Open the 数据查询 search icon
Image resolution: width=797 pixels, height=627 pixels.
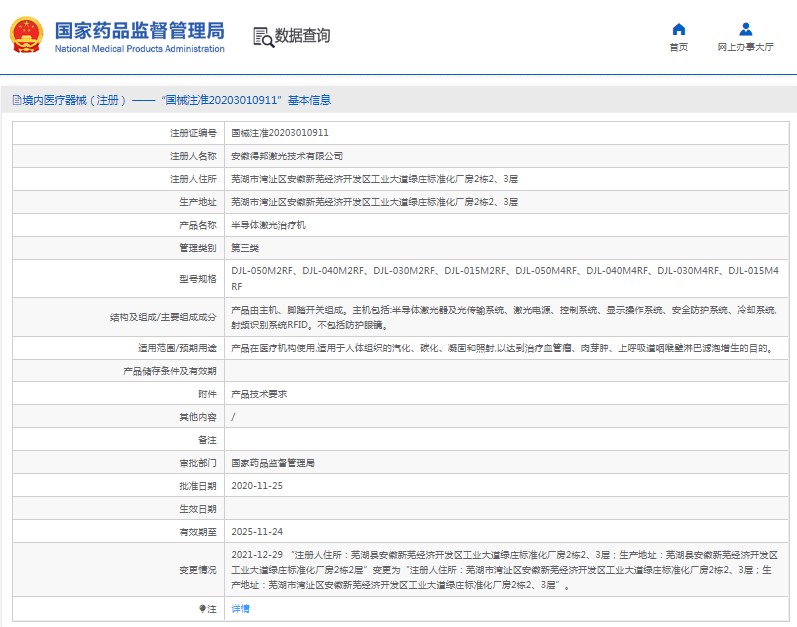[x=263, y=37]
